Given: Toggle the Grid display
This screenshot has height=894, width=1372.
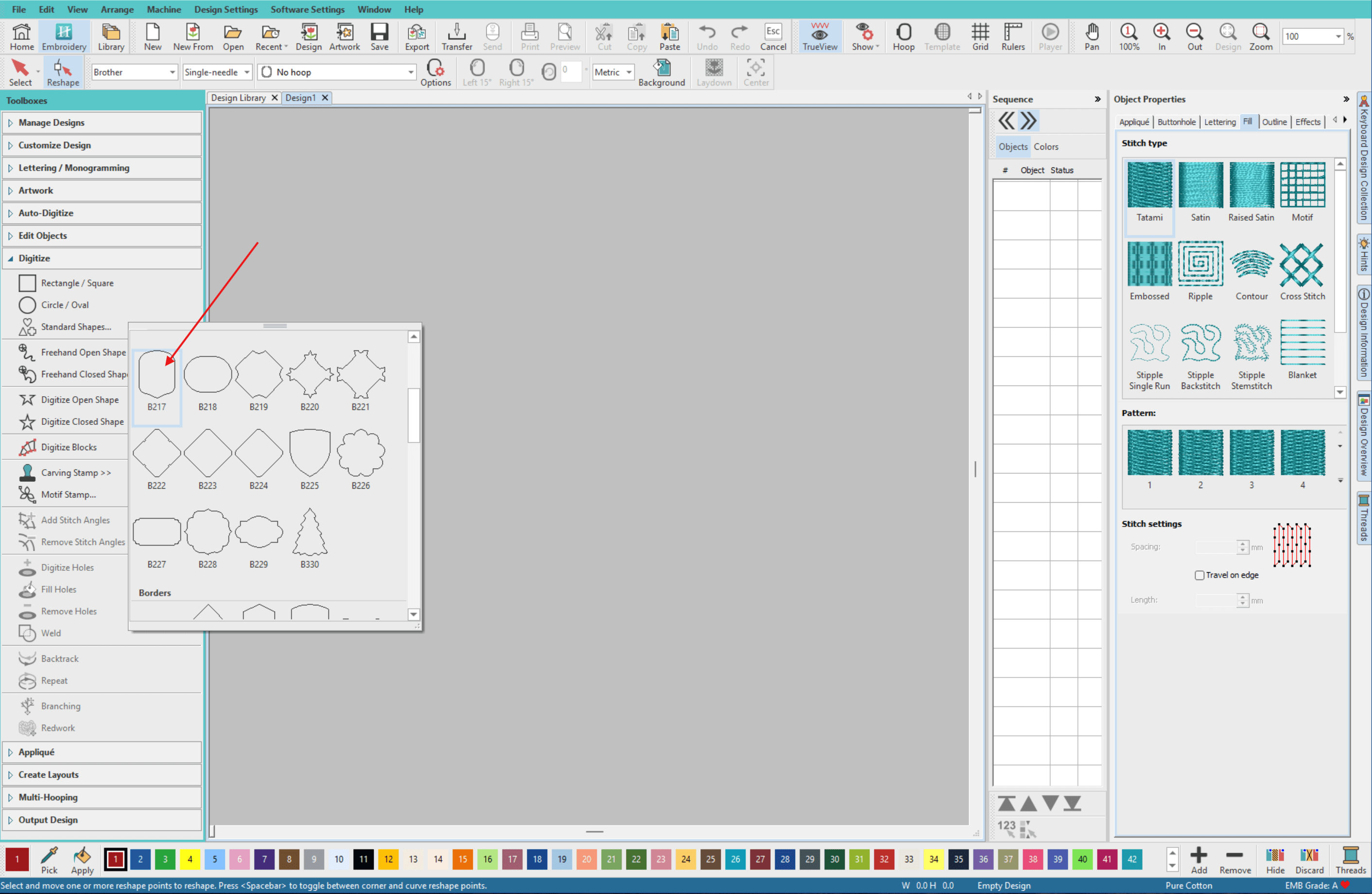Looking at the screenshot, I should [x=980, y=37].
